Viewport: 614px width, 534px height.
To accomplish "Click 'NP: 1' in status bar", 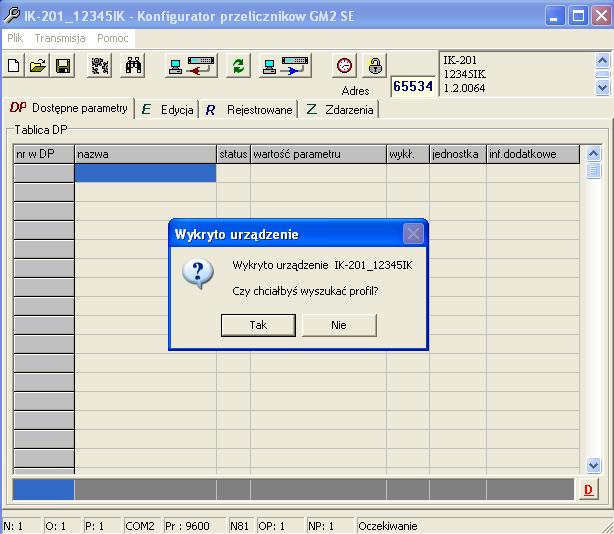I will click(321, 526).
